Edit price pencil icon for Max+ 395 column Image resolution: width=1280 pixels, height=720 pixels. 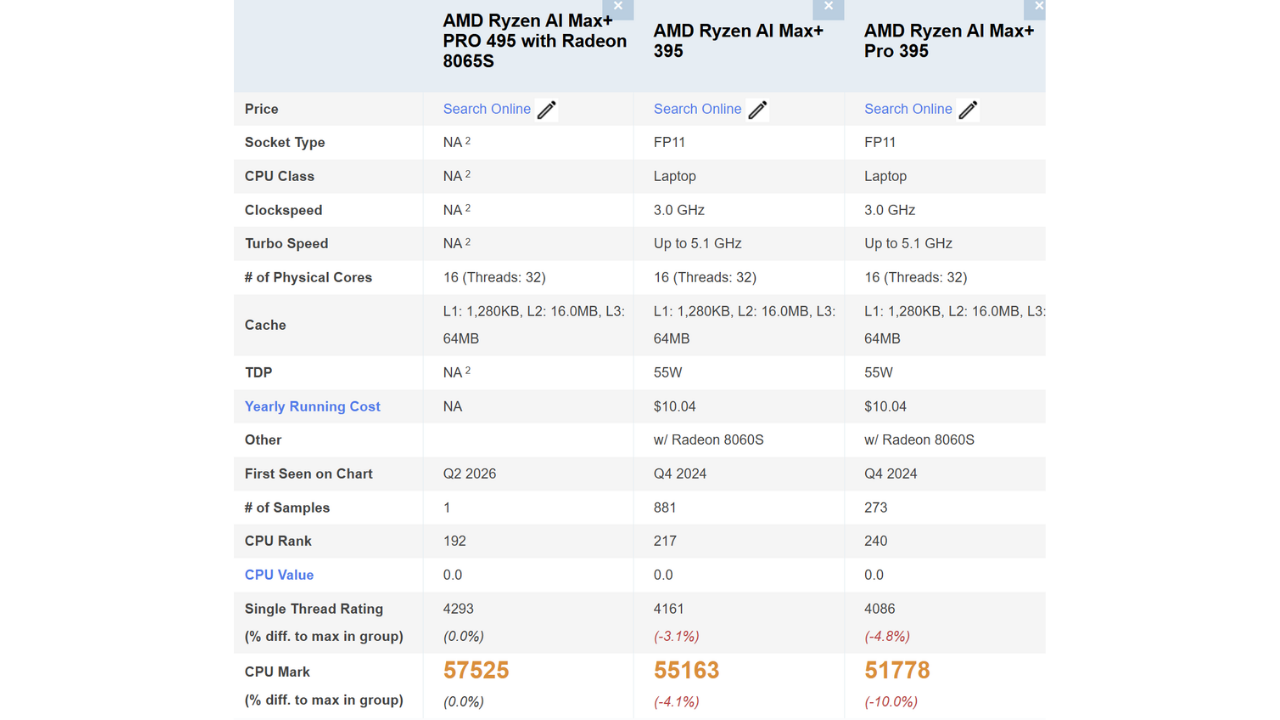coord(757,110)
